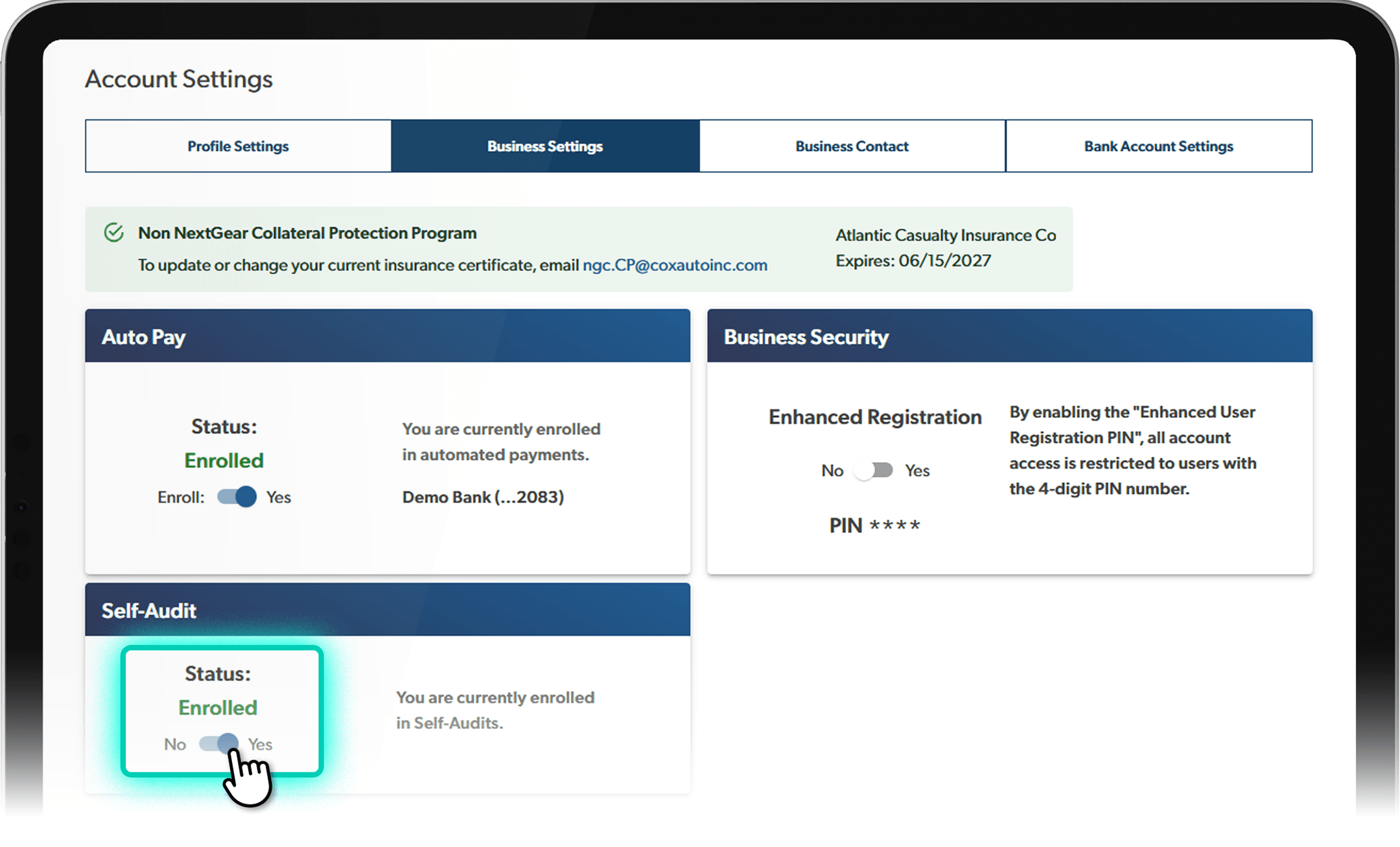The width and height of the screenshot is (1400, 847).
Task: Click the Business Security panel header
Action: (x=1010, y=336)
